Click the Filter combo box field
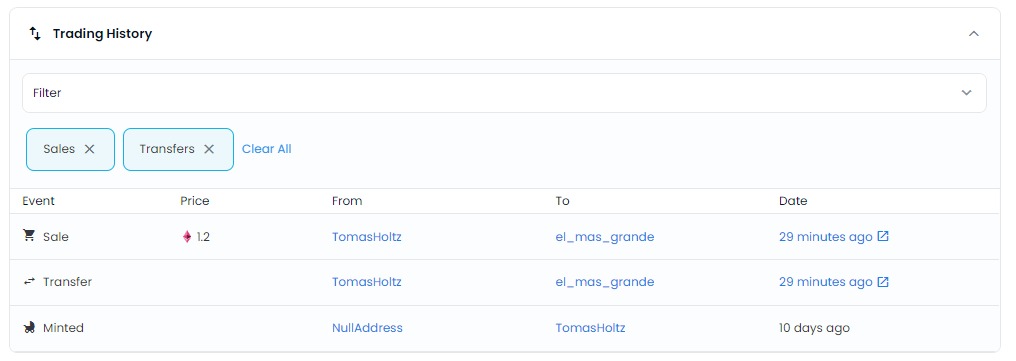 pos(504,93)
